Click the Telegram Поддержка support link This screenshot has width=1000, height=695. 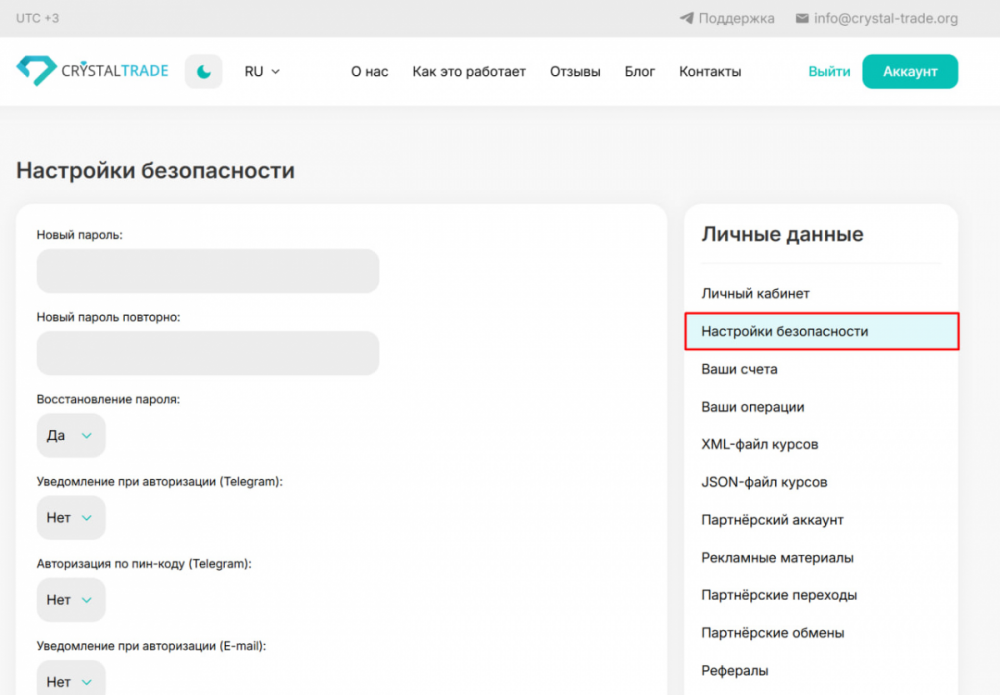(727, 18)
